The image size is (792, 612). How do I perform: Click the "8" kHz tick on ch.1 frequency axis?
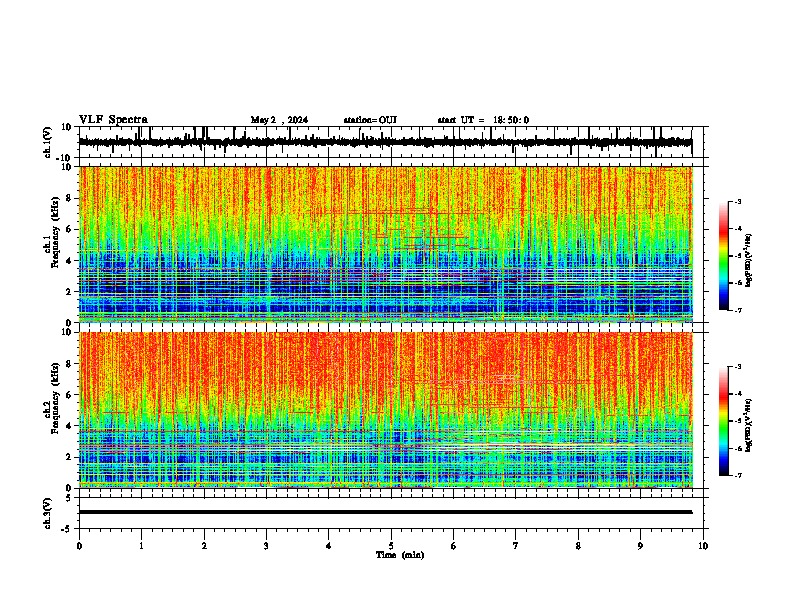point(70,198)
